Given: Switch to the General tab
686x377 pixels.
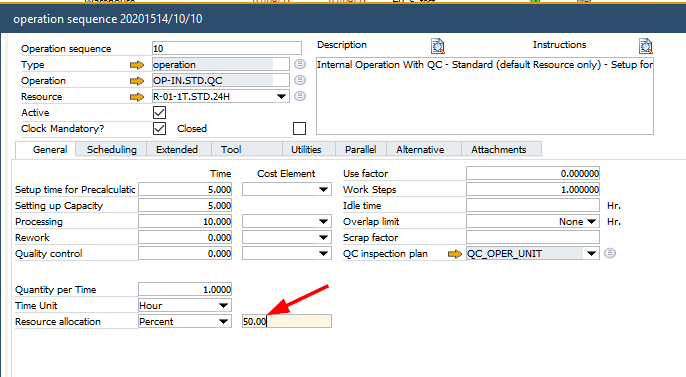Looking at the screenshot, I should pos(46,150).
